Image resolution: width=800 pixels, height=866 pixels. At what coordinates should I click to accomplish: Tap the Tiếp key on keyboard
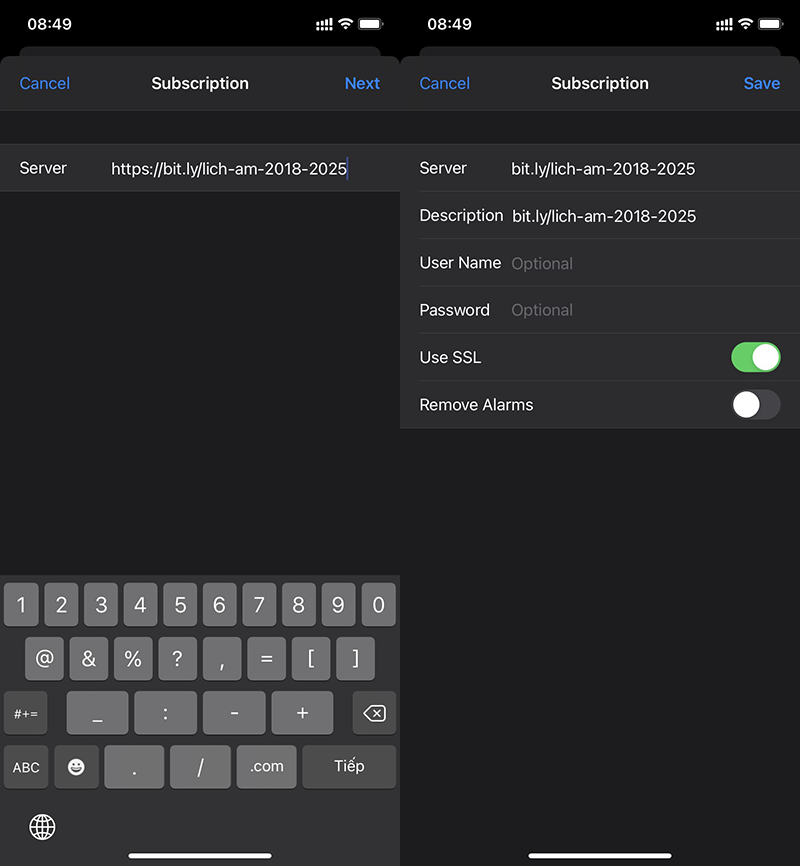[x=349, y=766]
